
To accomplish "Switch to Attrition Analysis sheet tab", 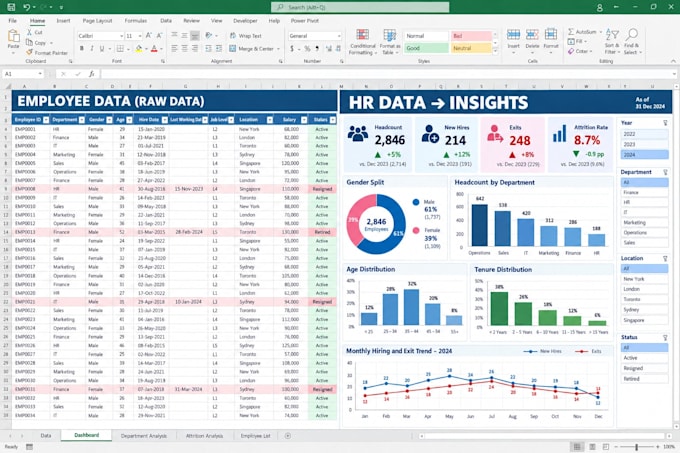I will pos(204,436).
